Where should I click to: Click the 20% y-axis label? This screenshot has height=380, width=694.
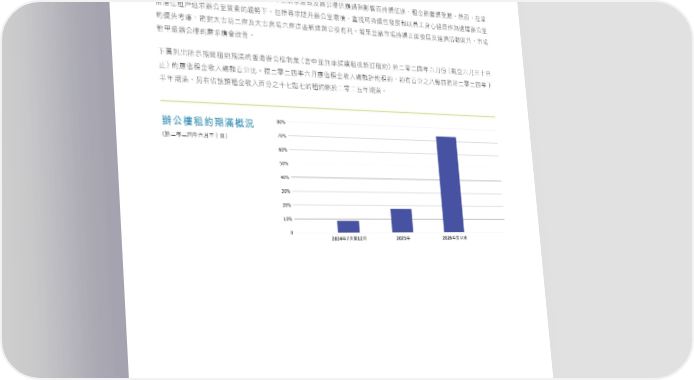(x=286, y=205)
